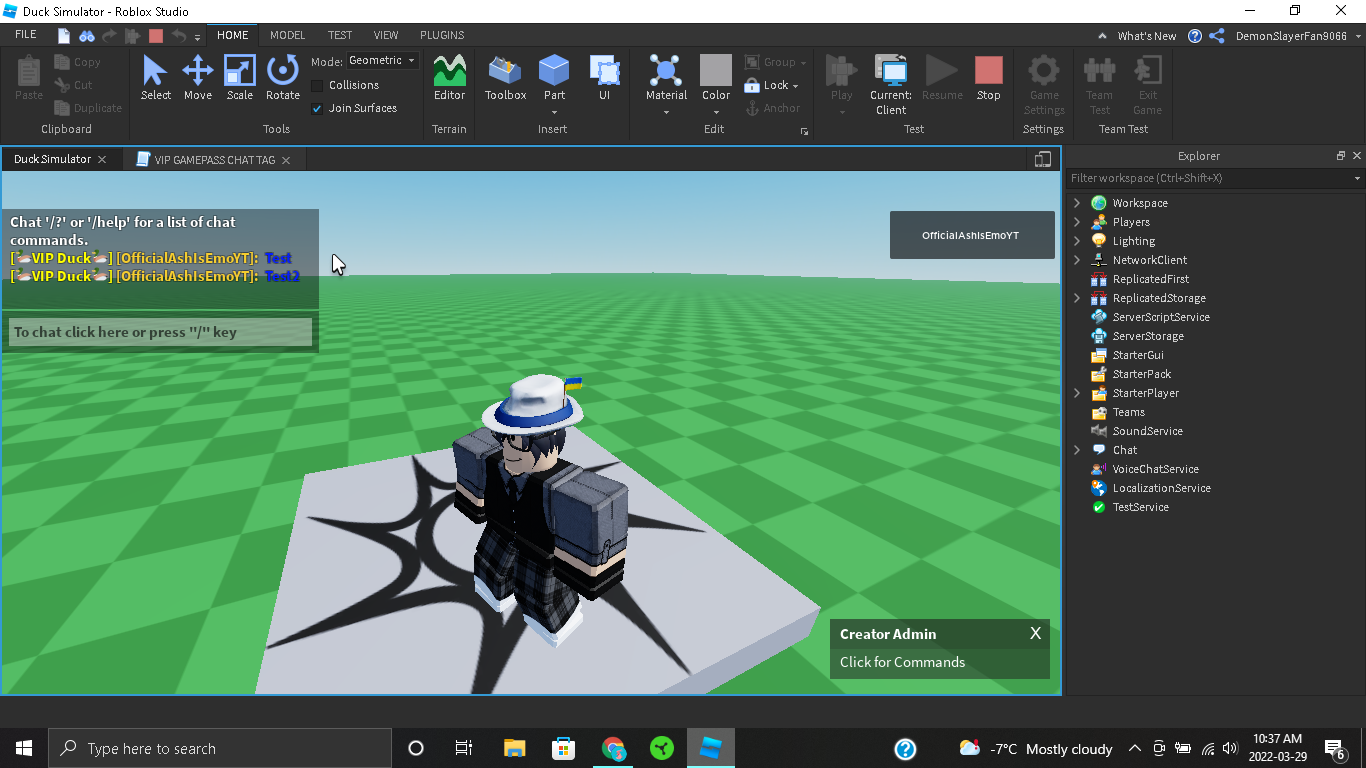Select the Move tool in ribbon

click(x=197, y=78)
